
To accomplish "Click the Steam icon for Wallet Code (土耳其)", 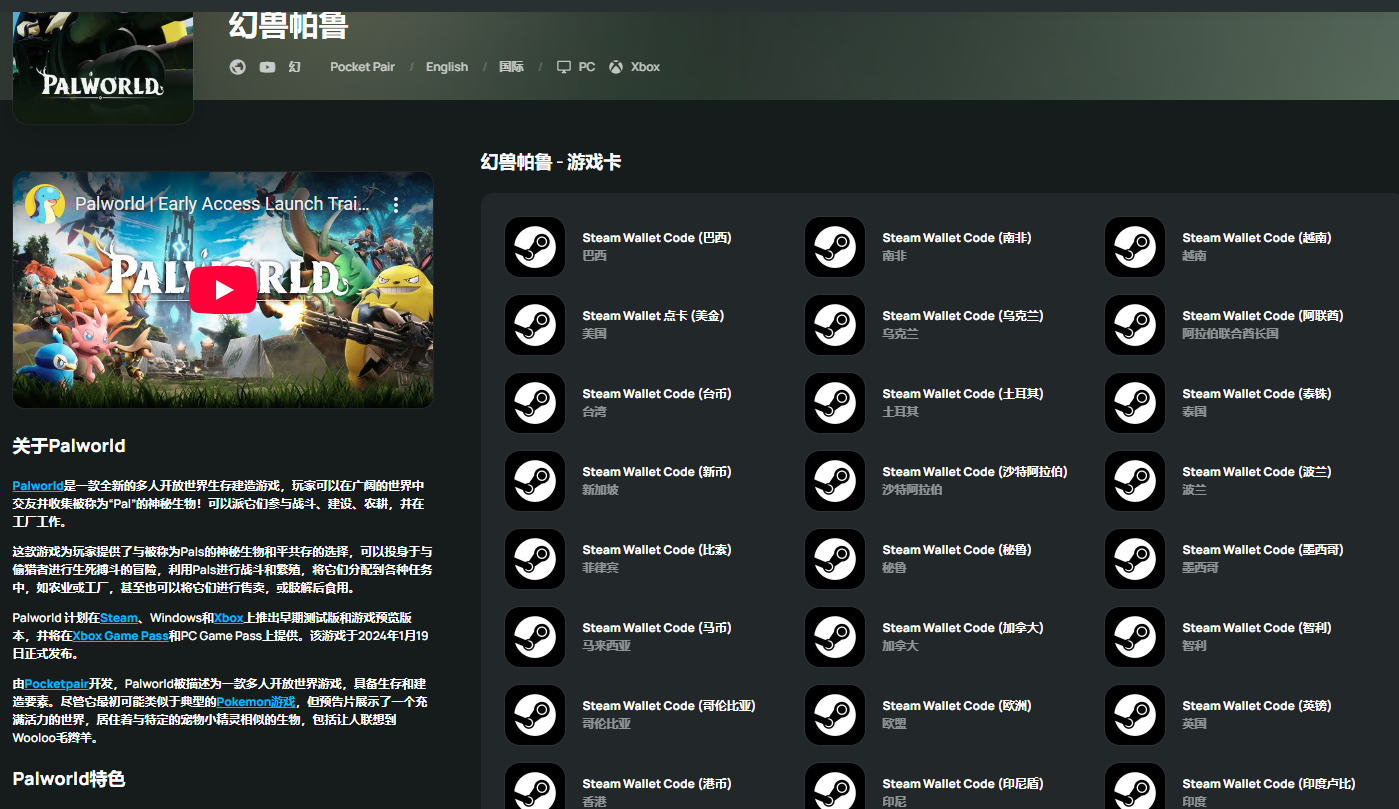I will (x=835, y=403).
